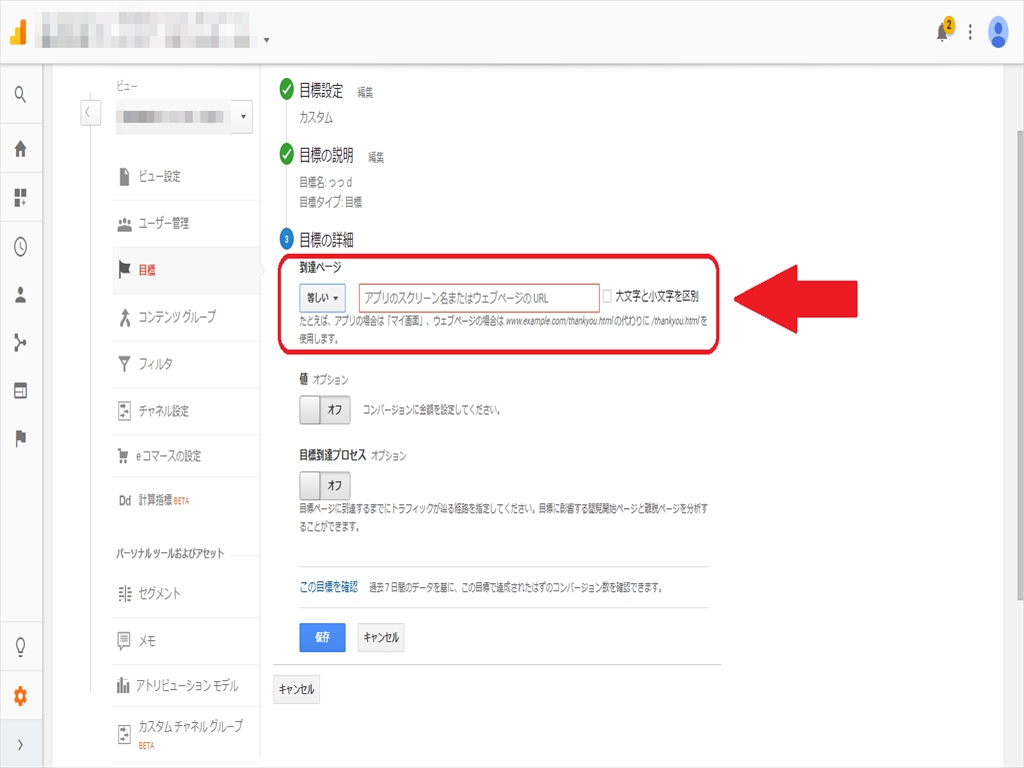Expand the left sidebar with chevron
1024x768 pixels.
20,745
